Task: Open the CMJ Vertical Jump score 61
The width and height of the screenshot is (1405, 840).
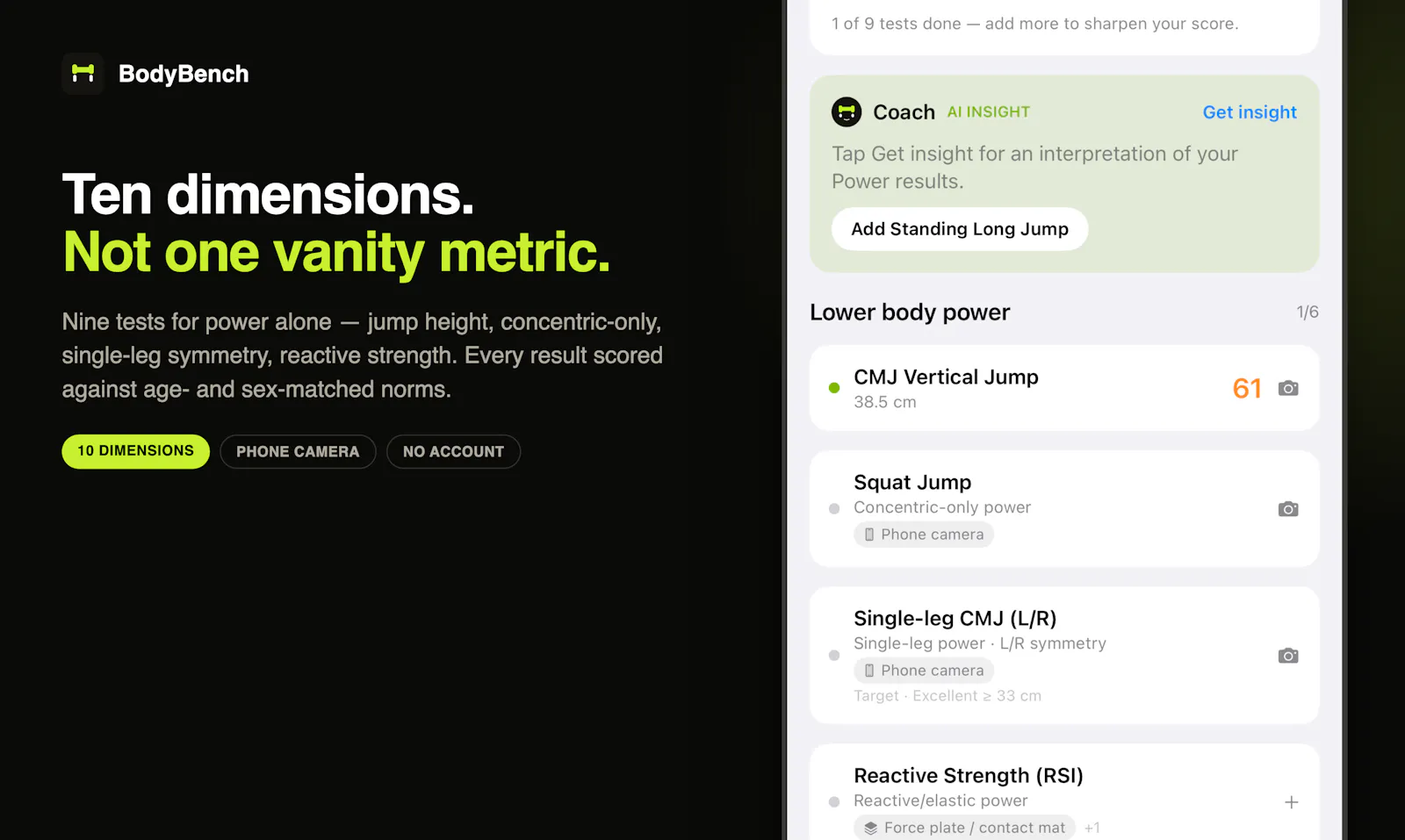Action: click(1247, 388)
